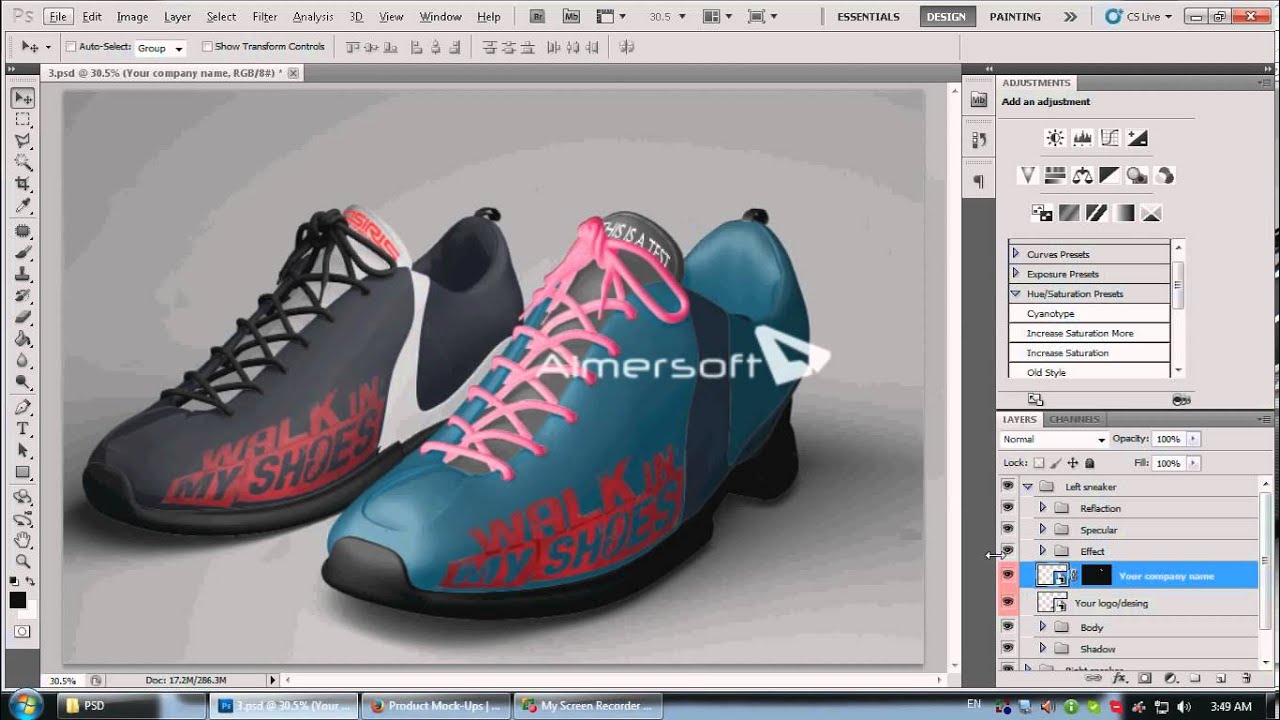Open the Auto-Select Group dropdown
This screenshot has height=720, width=1280.
(x=161, y=48)
